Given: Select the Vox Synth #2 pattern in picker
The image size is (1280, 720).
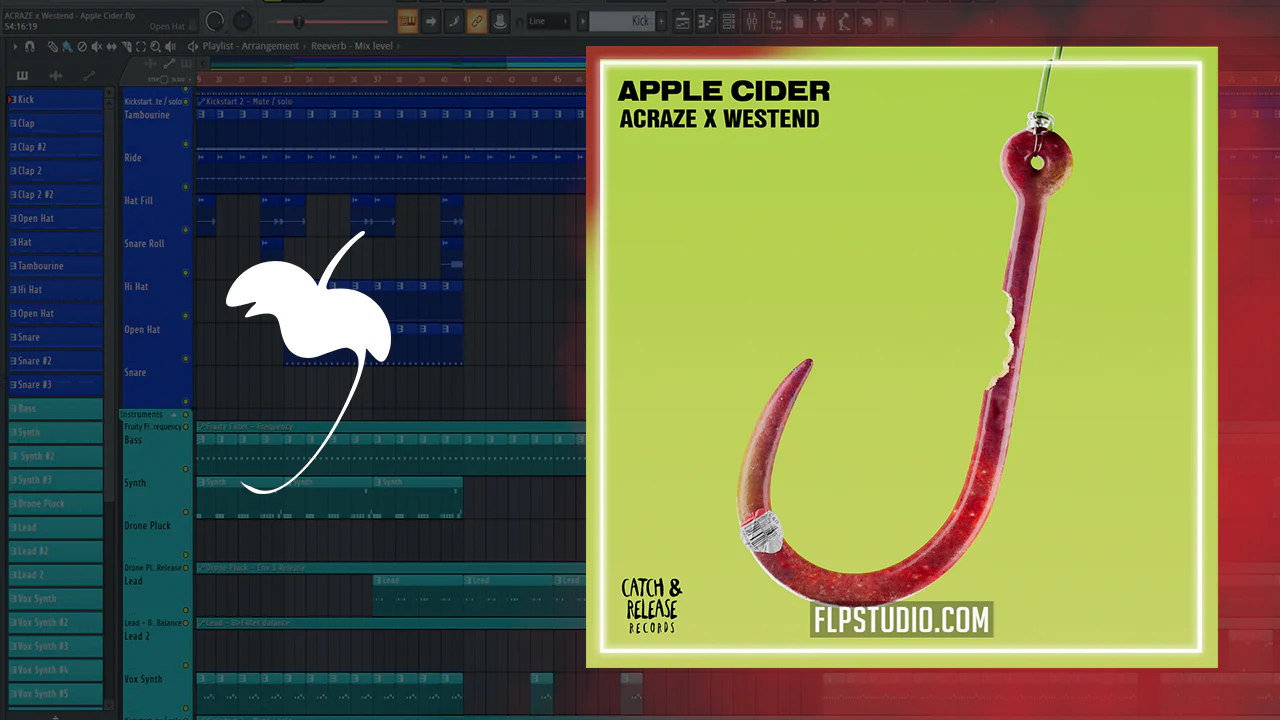Looking at the screenshot, I should pos(56,623).
